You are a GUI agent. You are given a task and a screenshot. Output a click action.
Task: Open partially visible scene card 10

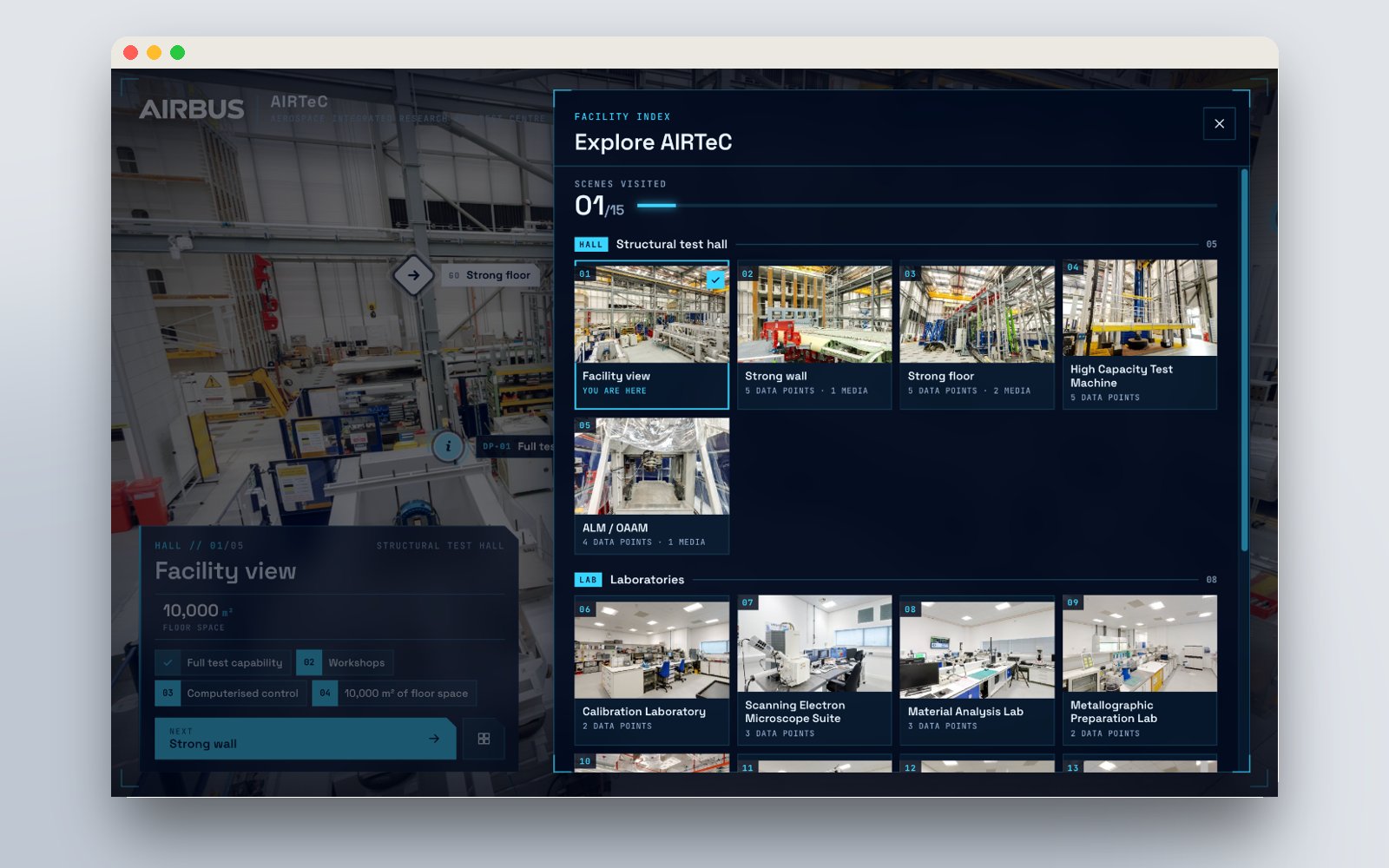(x=651, y=763)
